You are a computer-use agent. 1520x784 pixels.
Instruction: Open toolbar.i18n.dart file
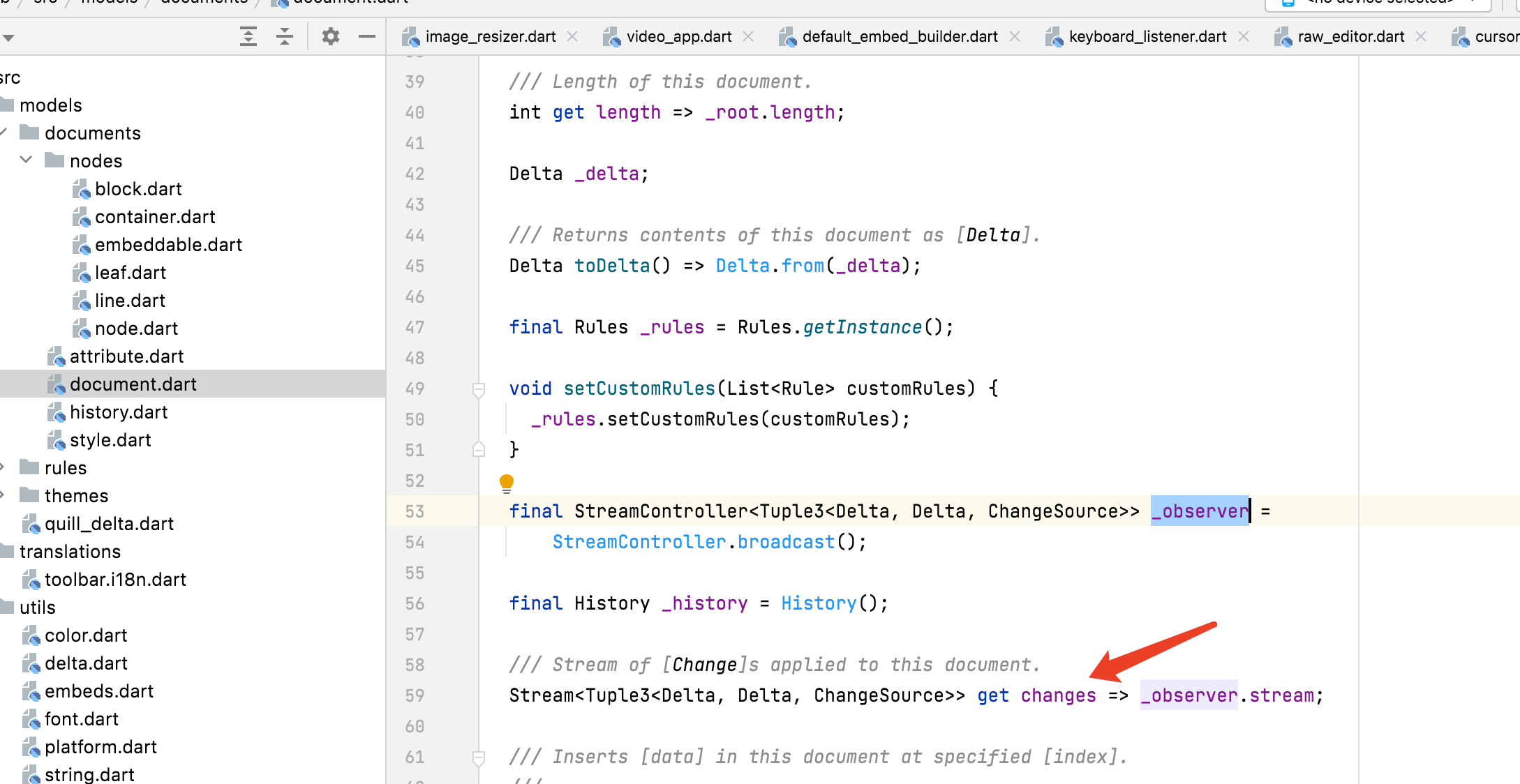[x=115, y=580]
